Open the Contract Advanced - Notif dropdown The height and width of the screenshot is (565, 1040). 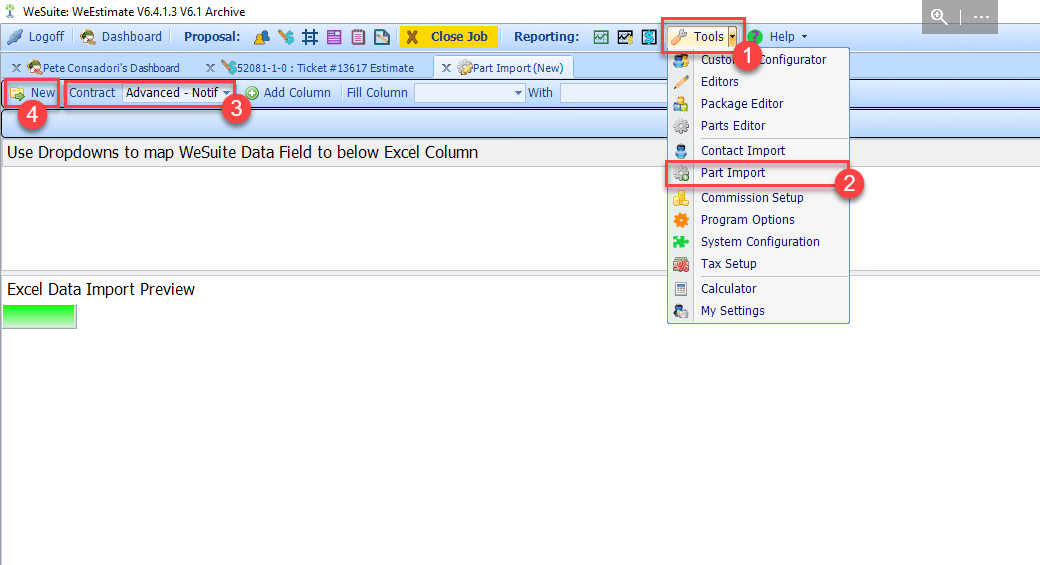(178, 93)
